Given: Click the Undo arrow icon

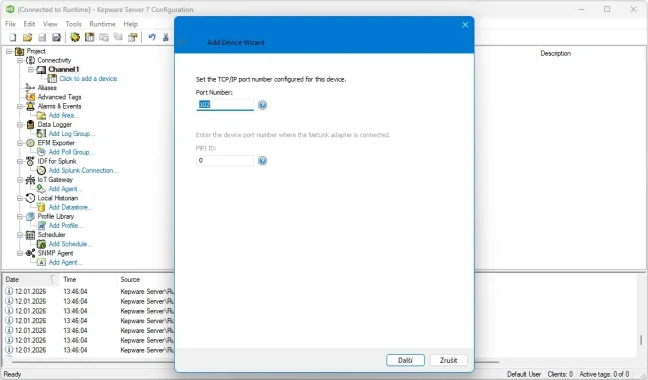Looking at the screenshot, I should 152,38.
